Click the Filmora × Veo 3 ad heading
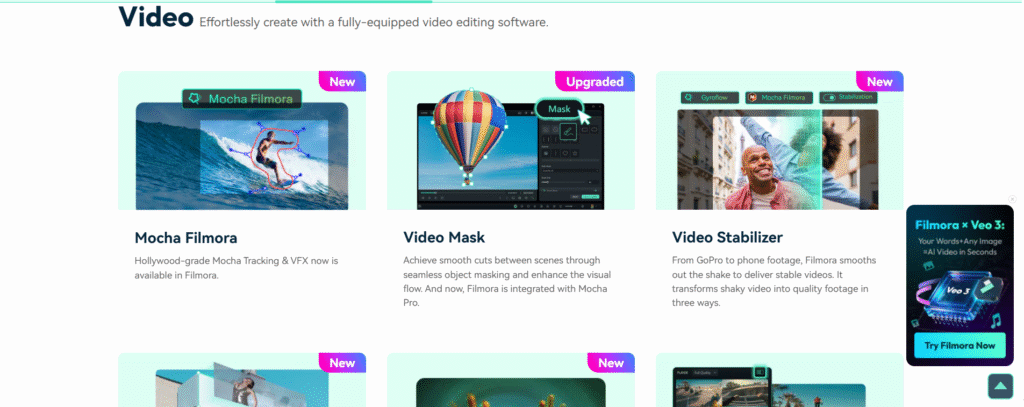The width and height of the screenshot is (1024, 407). click(x=959, y=226)
